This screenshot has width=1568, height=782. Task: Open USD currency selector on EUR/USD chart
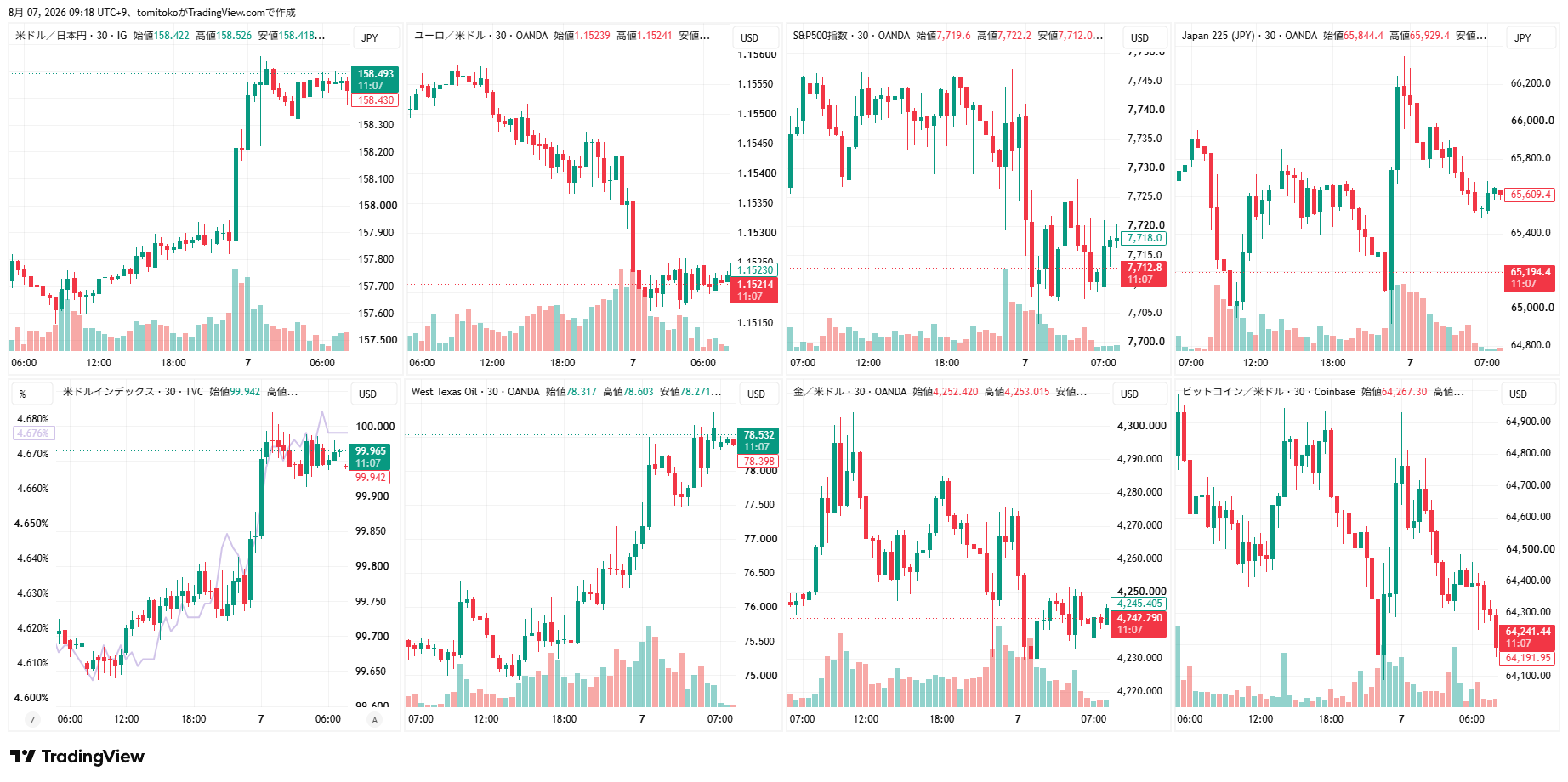coord(749,37)
